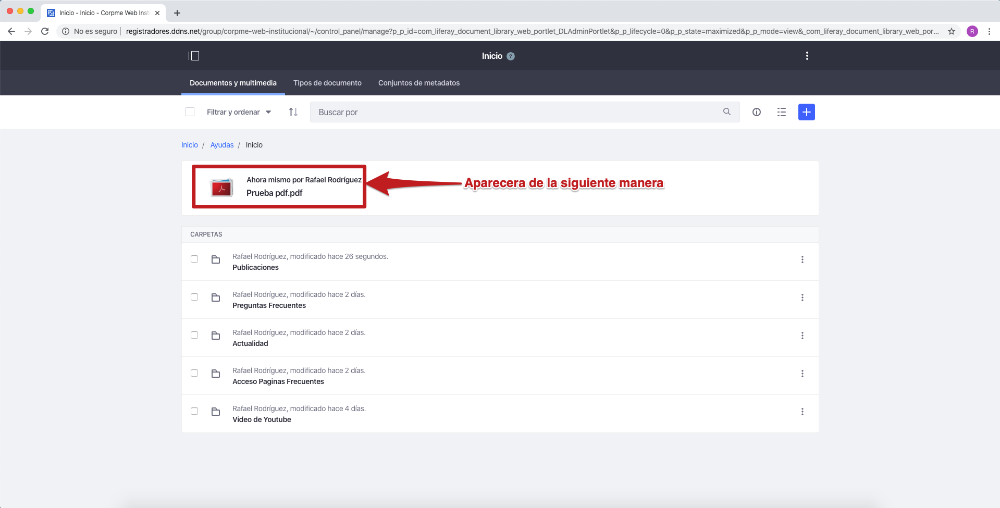Open the header three-dot options menu
The image size is (1000, 508).
click(807, 56)
